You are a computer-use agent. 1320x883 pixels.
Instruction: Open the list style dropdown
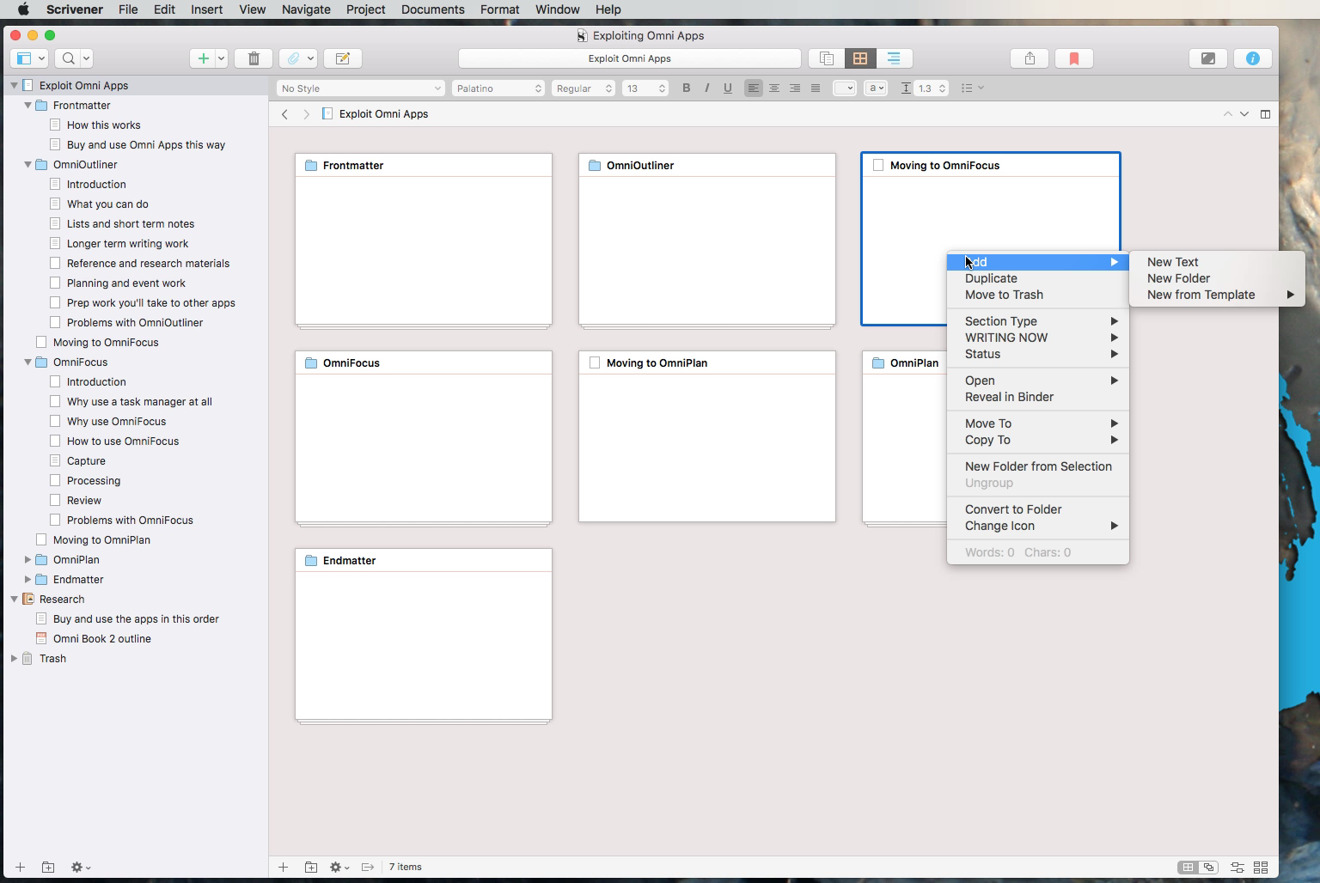972,88
